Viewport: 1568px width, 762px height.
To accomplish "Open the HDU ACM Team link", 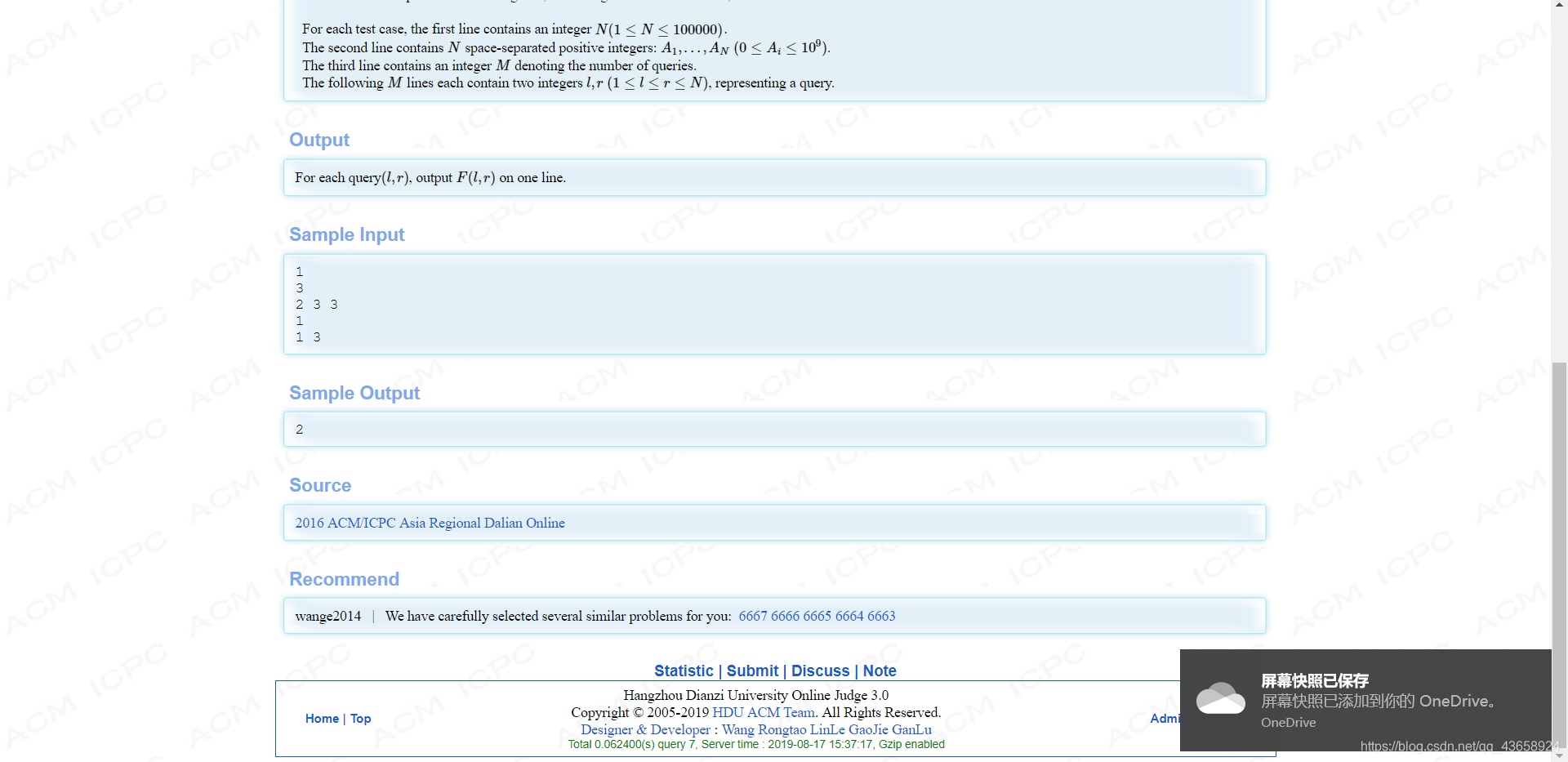I will [x=763, y=712].
